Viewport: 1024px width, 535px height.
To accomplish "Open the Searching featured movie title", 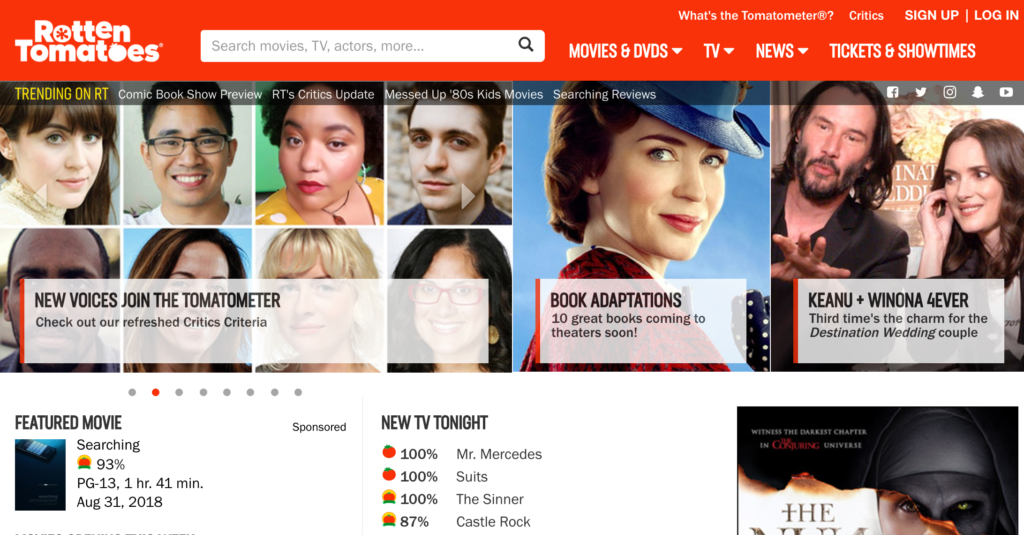I will click(108, 445).
